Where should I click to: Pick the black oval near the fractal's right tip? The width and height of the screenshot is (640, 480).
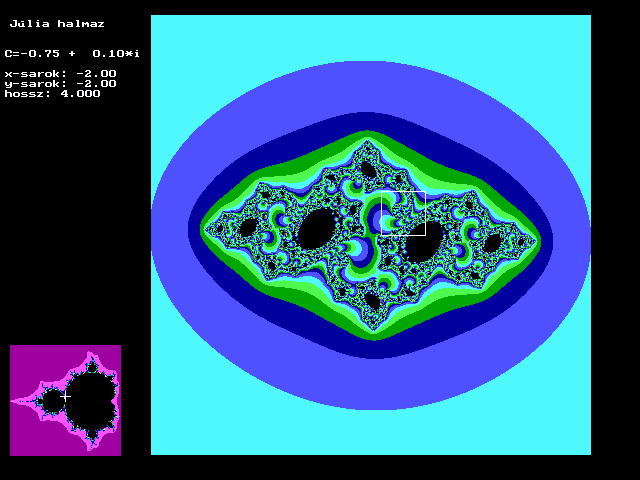(x=493, y=242)
